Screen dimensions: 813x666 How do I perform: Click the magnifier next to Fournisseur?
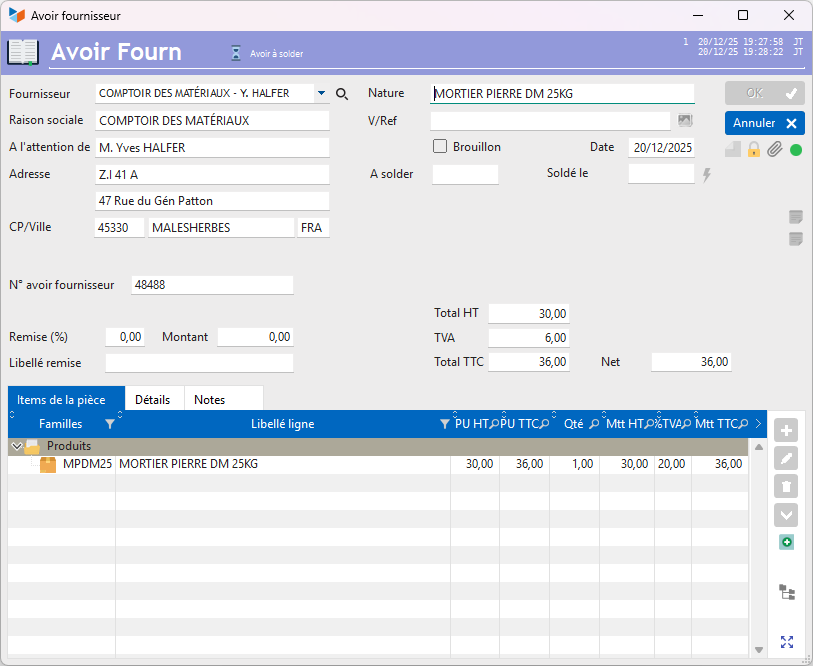[x=342, y=94]
